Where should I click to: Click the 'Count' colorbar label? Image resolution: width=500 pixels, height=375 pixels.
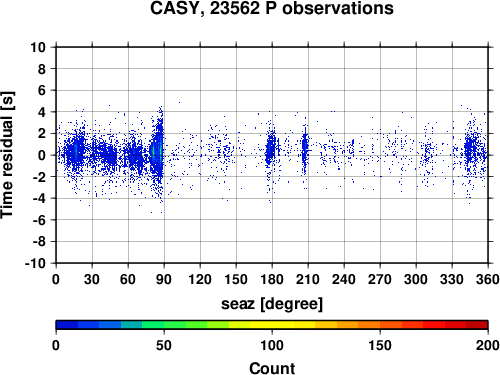click(x=272, y=368)
